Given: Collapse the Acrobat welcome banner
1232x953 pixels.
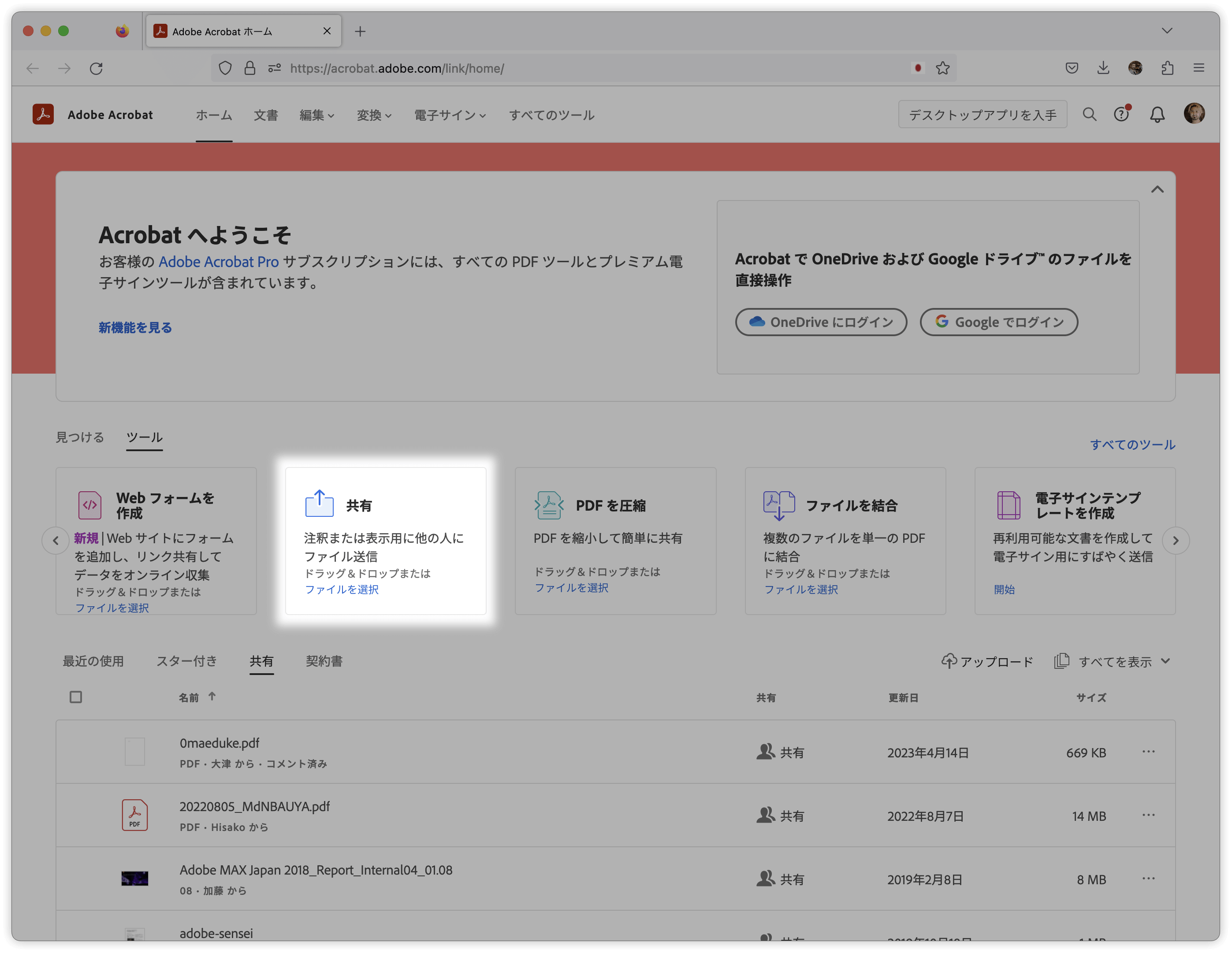Looking at the screenshot, I should (x=1157, y=189).
